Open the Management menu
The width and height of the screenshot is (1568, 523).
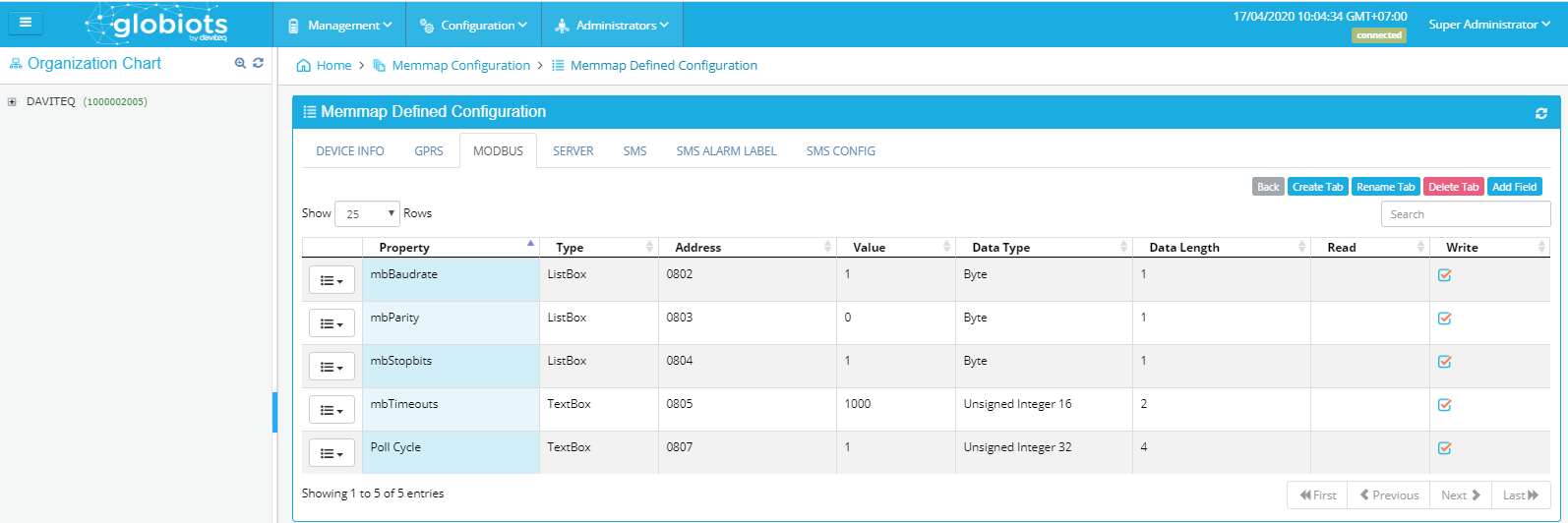[x=339, y=25]
